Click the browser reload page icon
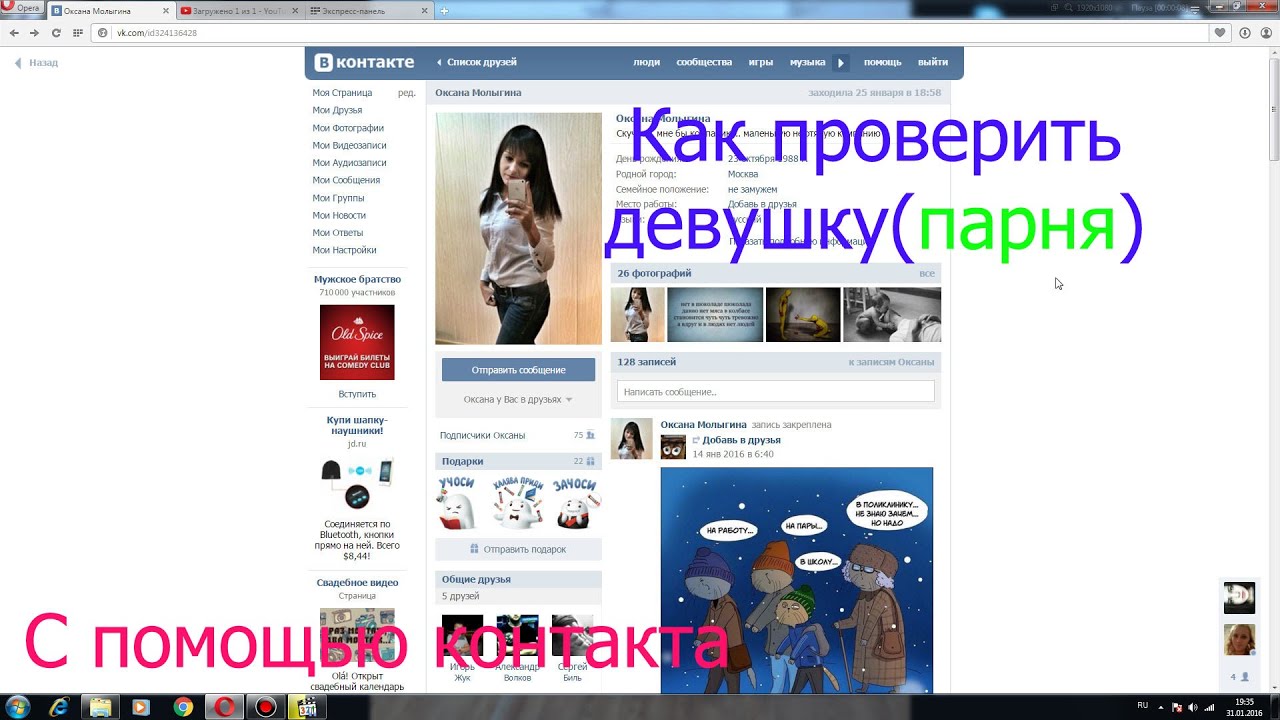The width and height of the screenshot is (1280, 720). [x=56, y=33]
